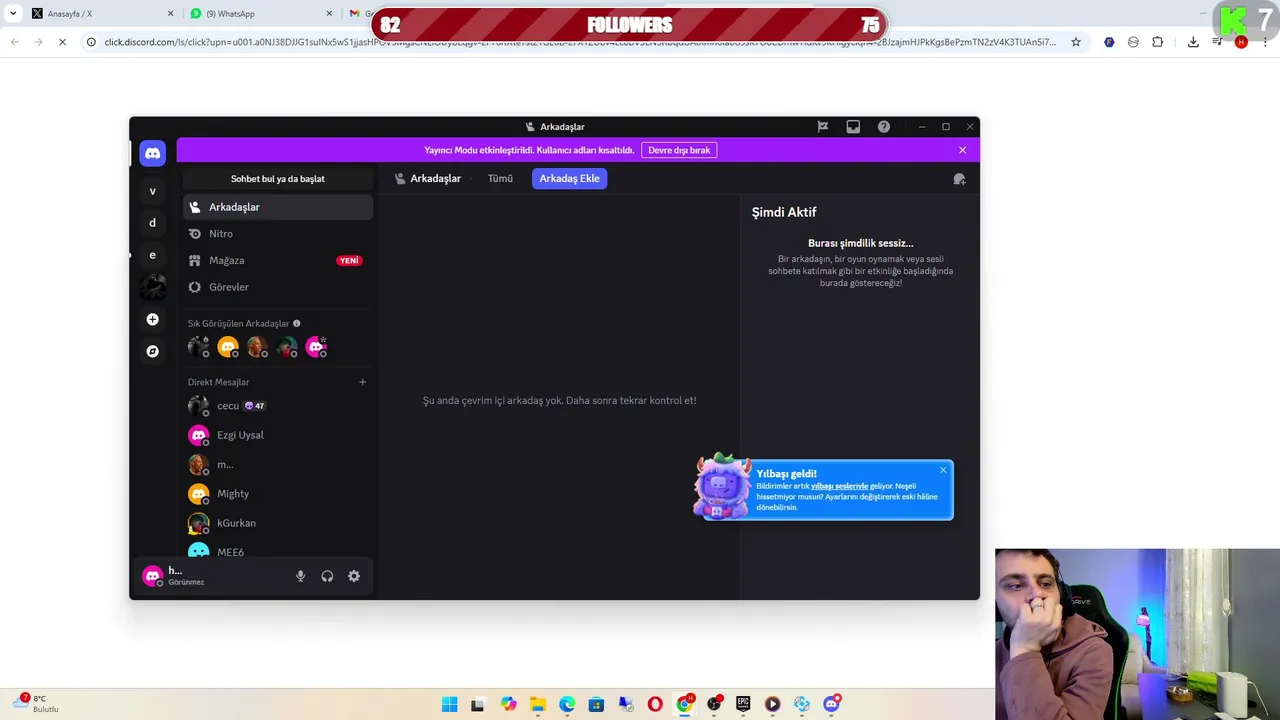Open the explore servers compass icon
Image resolution: width=1280 pixels, height=720 pixels.
[x=152, y=351]
